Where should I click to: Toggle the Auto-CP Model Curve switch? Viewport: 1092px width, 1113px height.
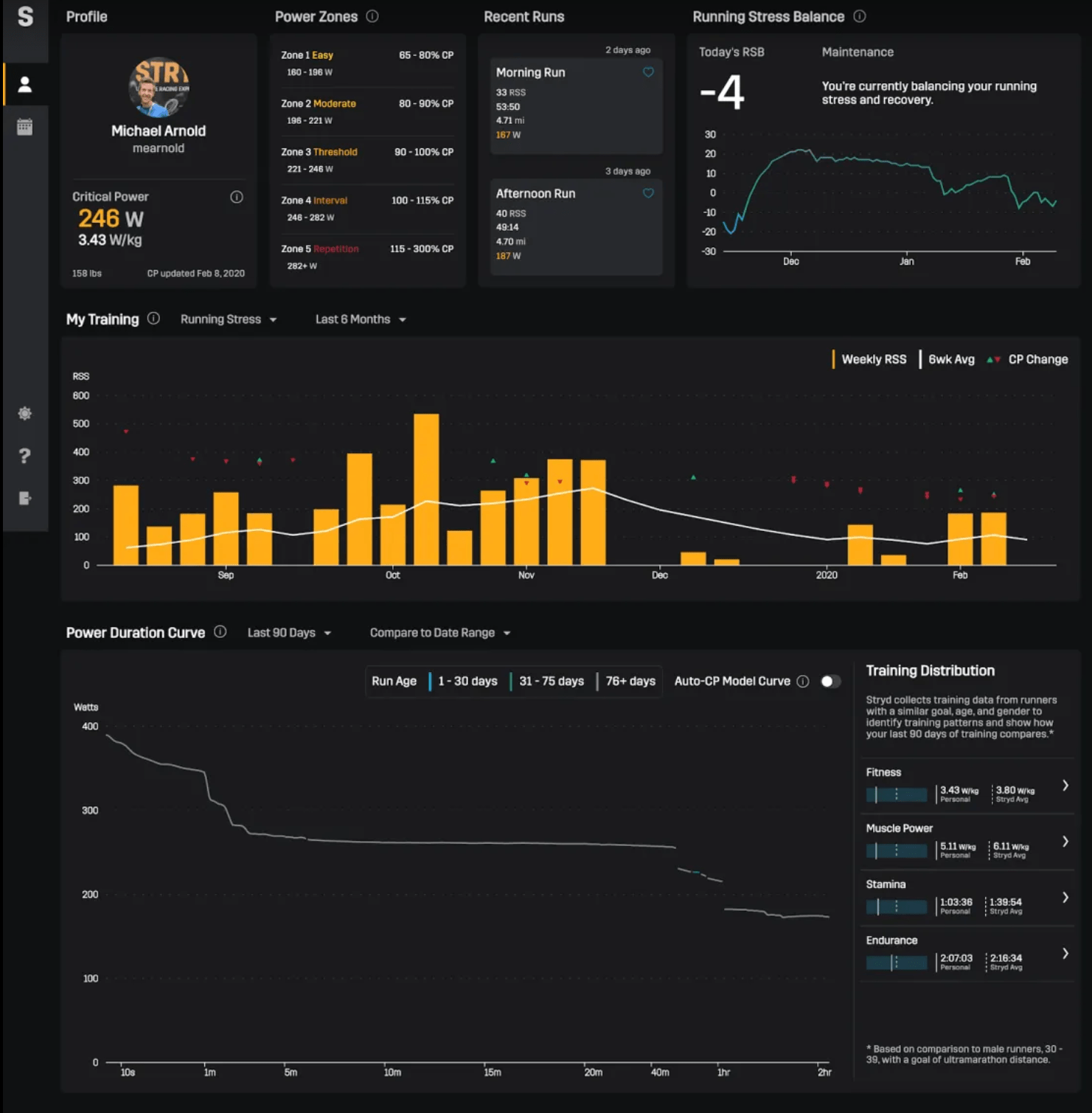(831, 681)
